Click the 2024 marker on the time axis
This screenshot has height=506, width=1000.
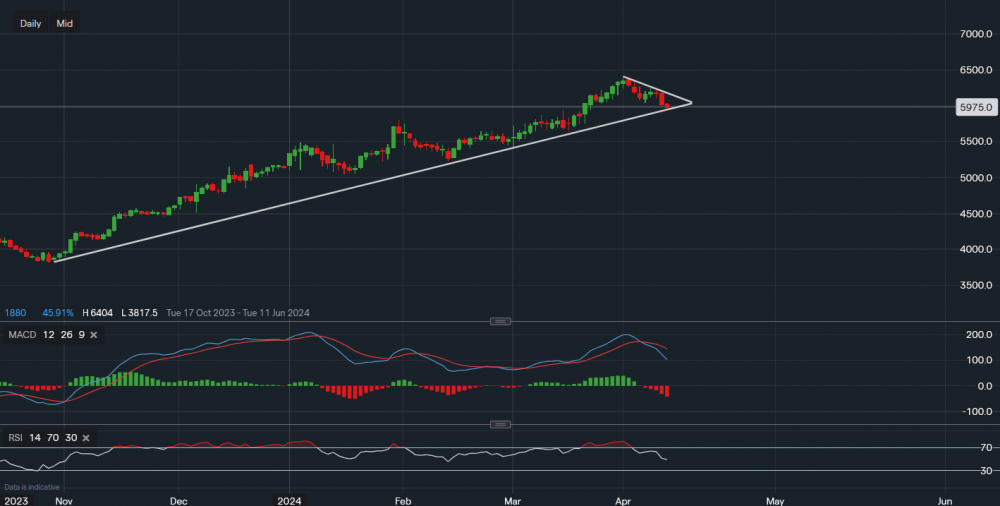(289, 499)
